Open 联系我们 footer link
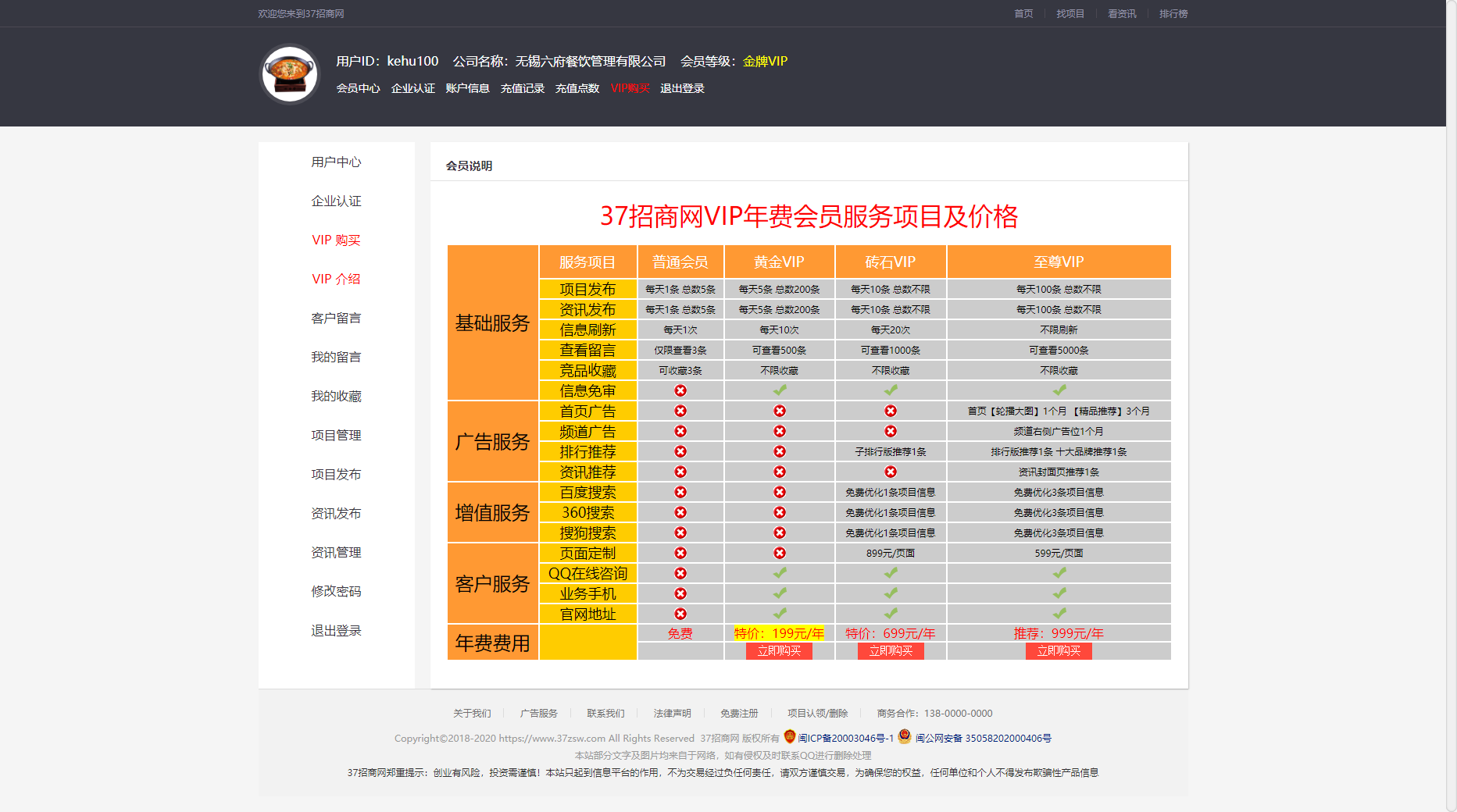The width and height of the screenshot is (1457, 812). click(605, 714)
